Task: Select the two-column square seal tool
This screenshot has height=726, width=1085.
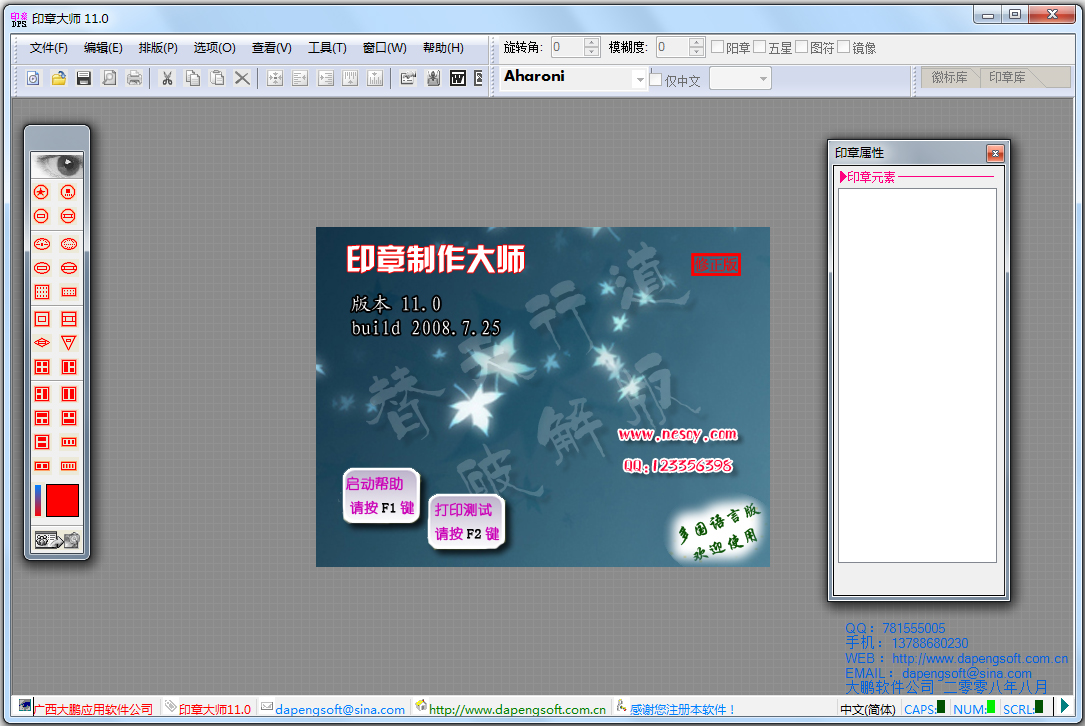Action: click(x=69, y=394)
